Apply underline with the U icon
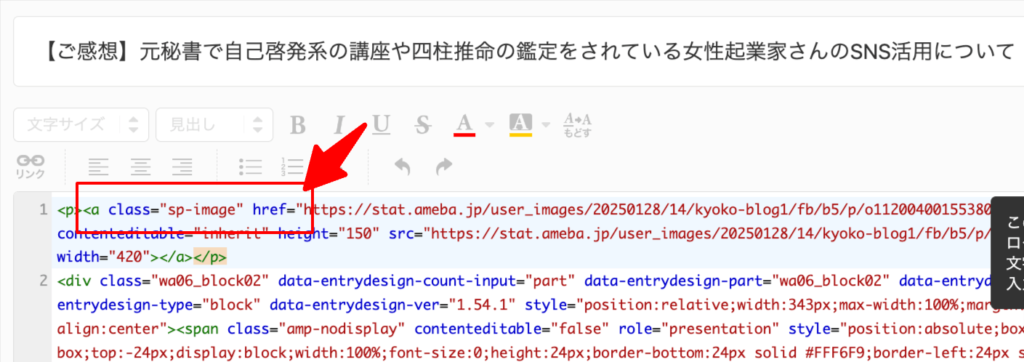1024x362 pixels. coord(381,124)
